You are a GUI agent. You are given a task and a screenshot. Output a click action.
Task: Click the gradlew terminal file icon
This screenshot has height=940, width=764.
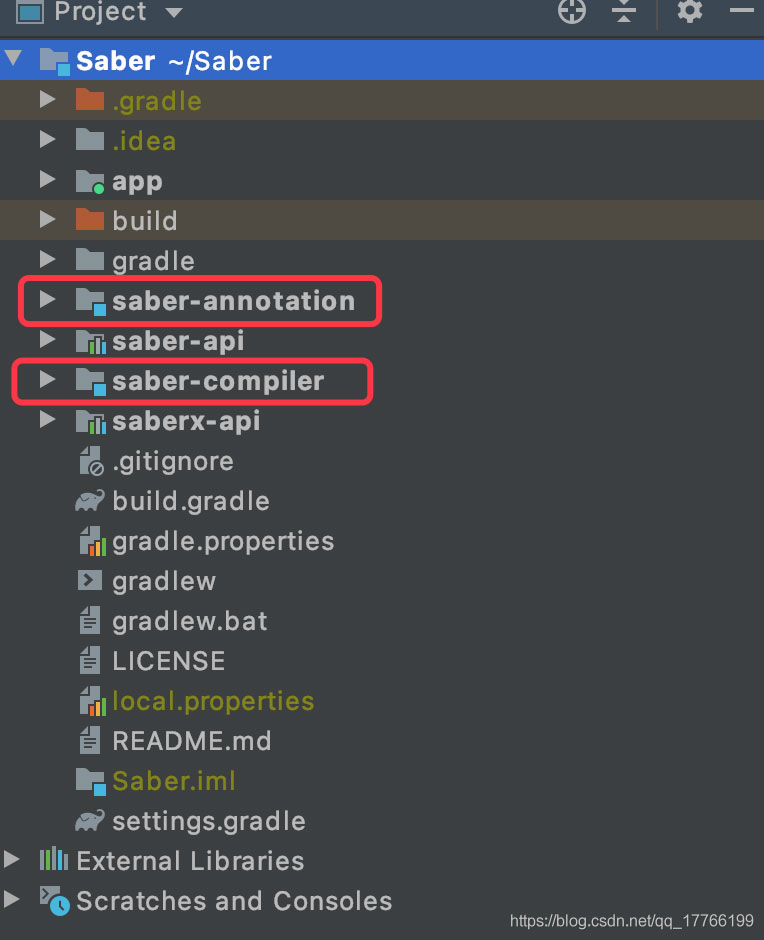[90, 581]
